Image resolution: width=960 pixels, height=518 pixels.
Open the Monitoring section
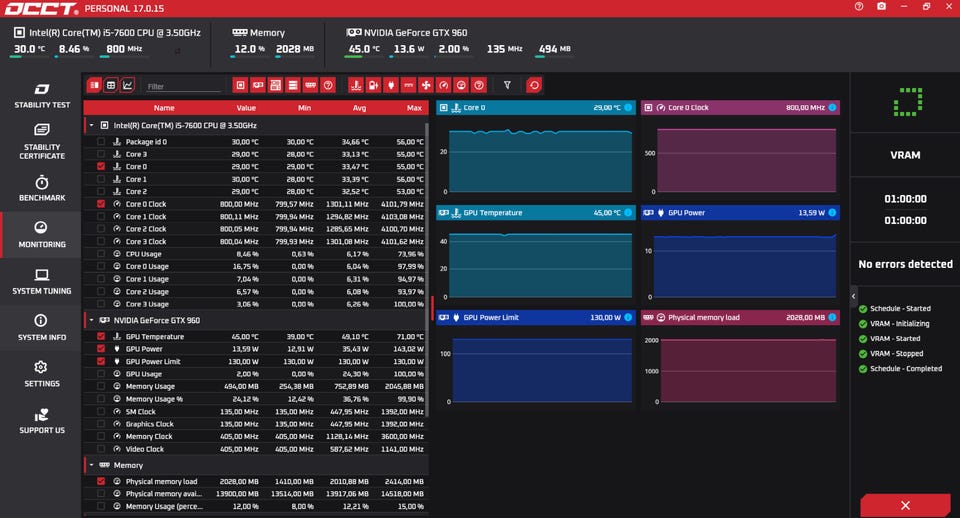point(42,235)
